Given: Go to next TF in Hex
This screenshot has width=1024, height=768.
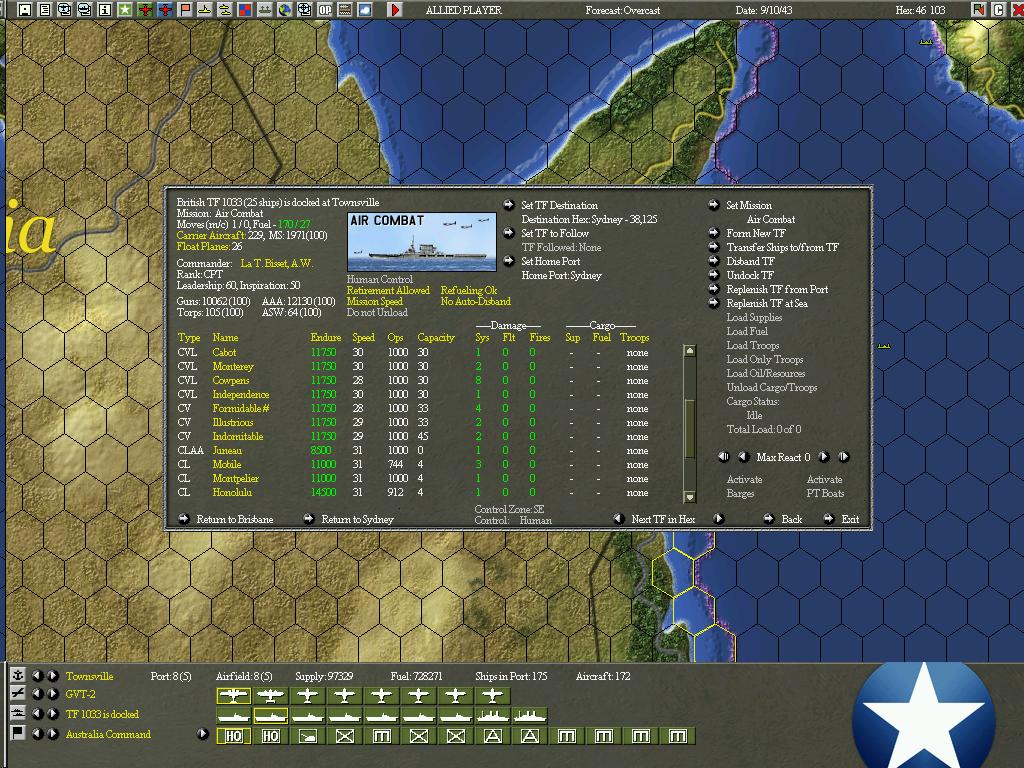Looking at the screenshot, I should point(718,519).
